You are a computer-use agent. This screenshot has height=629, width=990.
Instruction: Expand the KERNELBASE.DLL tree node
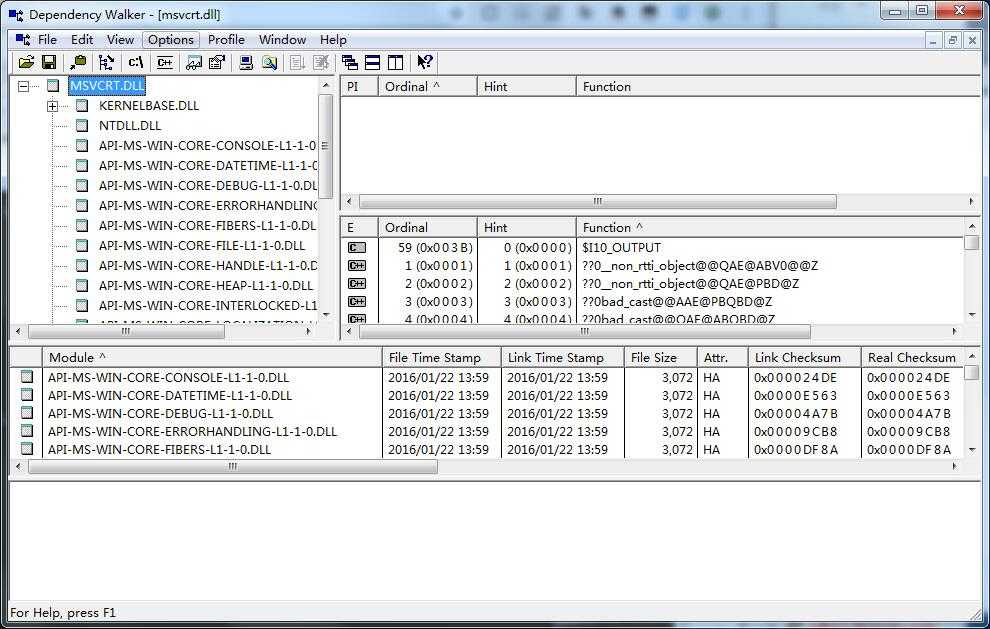tap(53, 106)
